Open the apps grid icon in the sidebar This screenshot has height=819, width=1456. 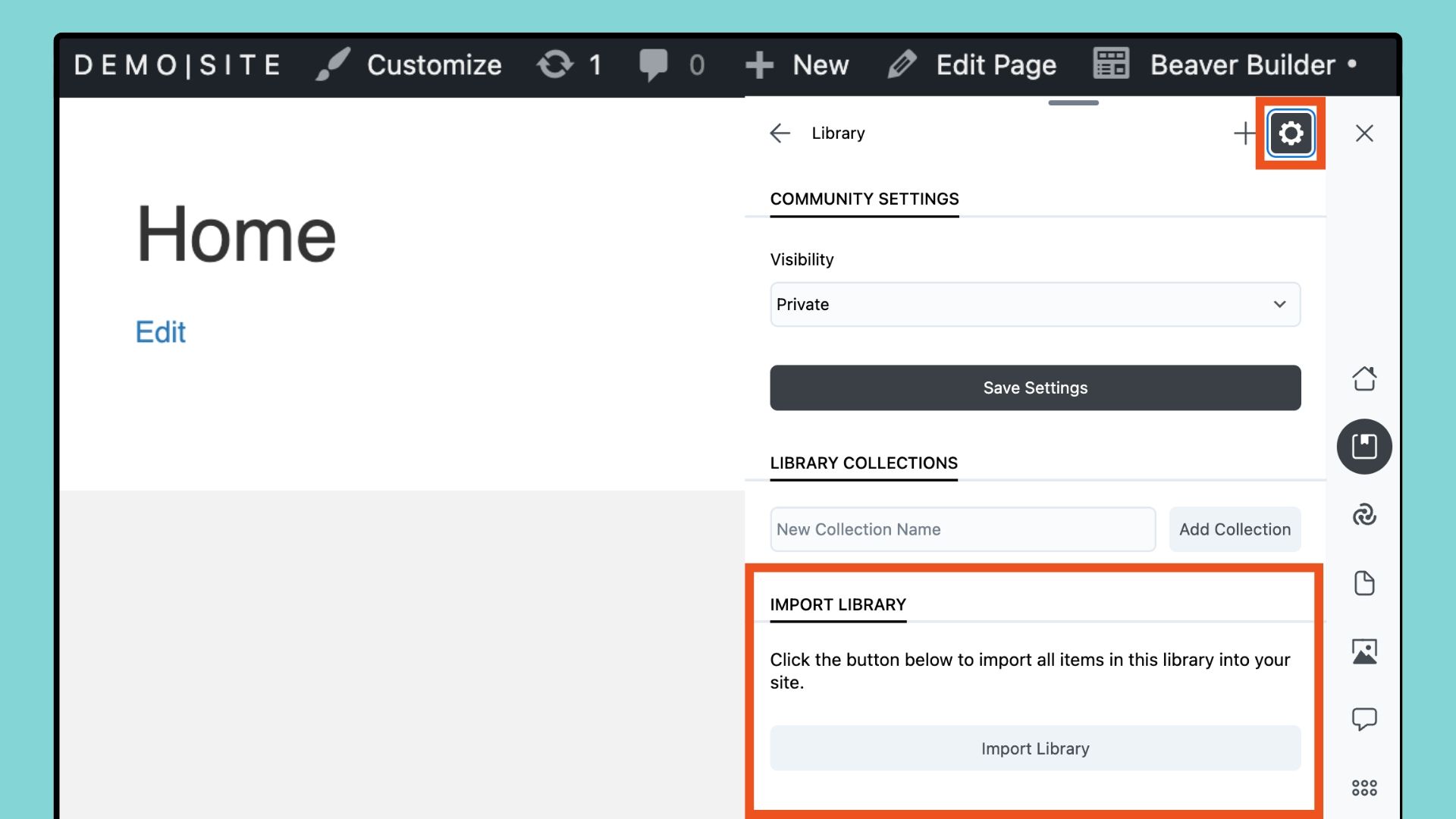[x=1364, y=788]
